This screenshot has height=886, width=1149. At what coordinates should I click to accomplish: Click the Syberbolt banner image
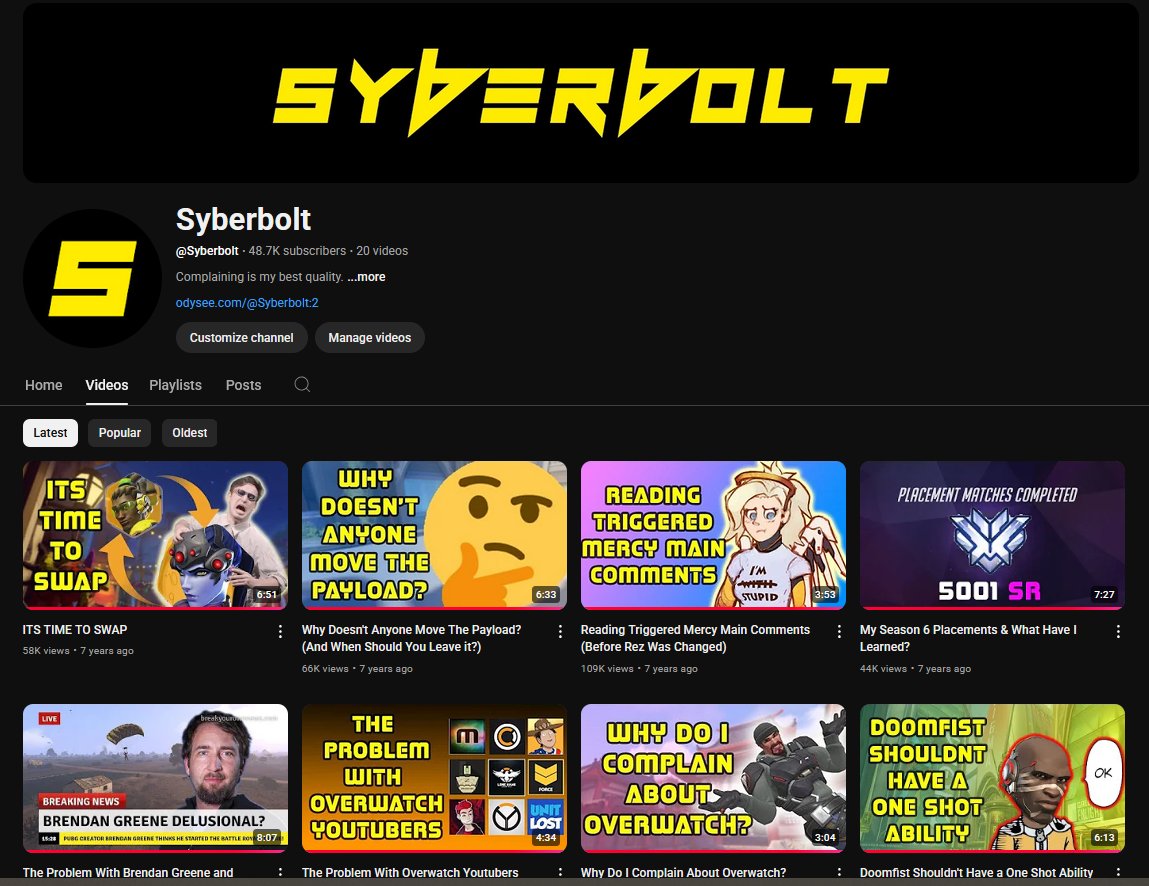click(x=581, y=92)
